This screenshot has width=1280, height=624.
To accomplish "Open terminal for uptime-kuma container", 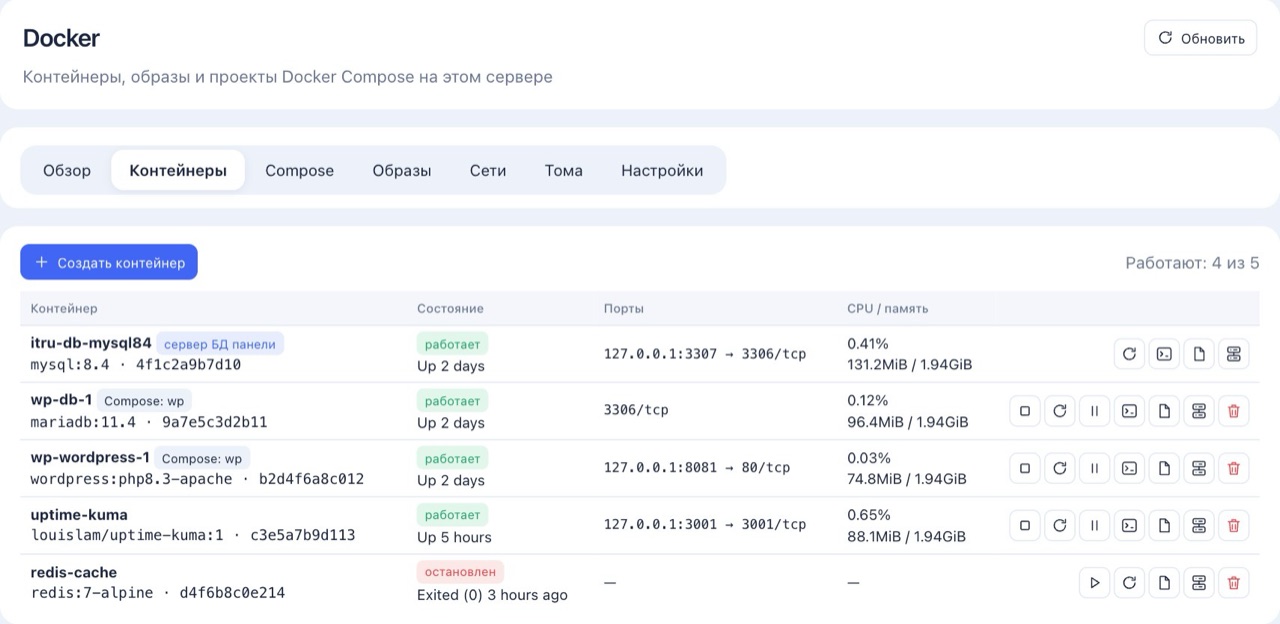I will pos(1129,525).
